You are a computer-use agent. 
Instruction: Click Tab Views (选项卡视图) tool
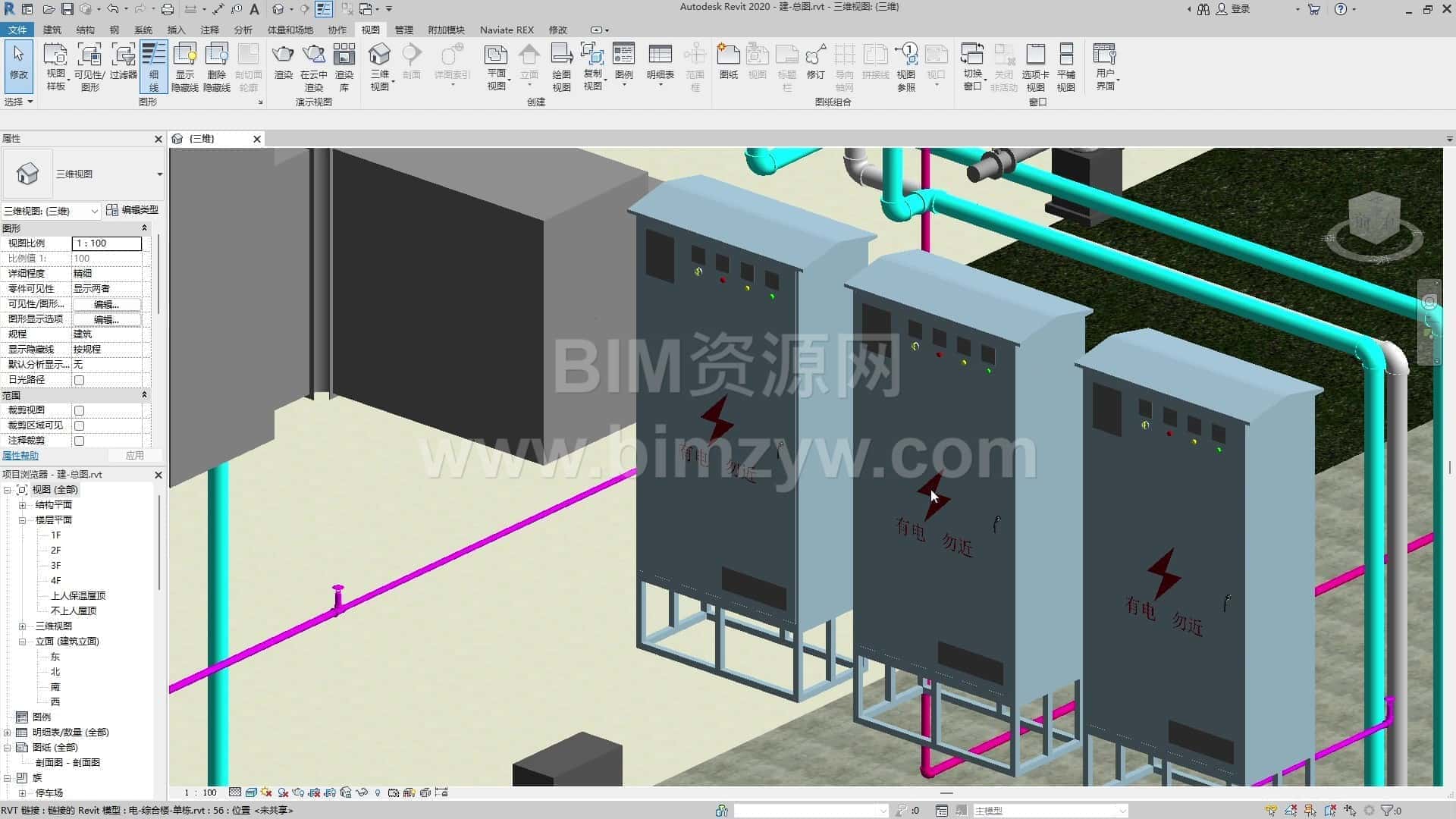1035,67
